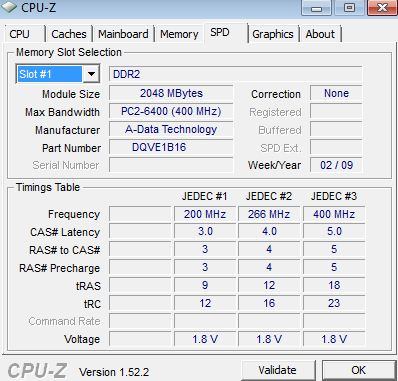Click the 266 MHz frequency cell
The image size is (398, 381).
coord(269,214)
